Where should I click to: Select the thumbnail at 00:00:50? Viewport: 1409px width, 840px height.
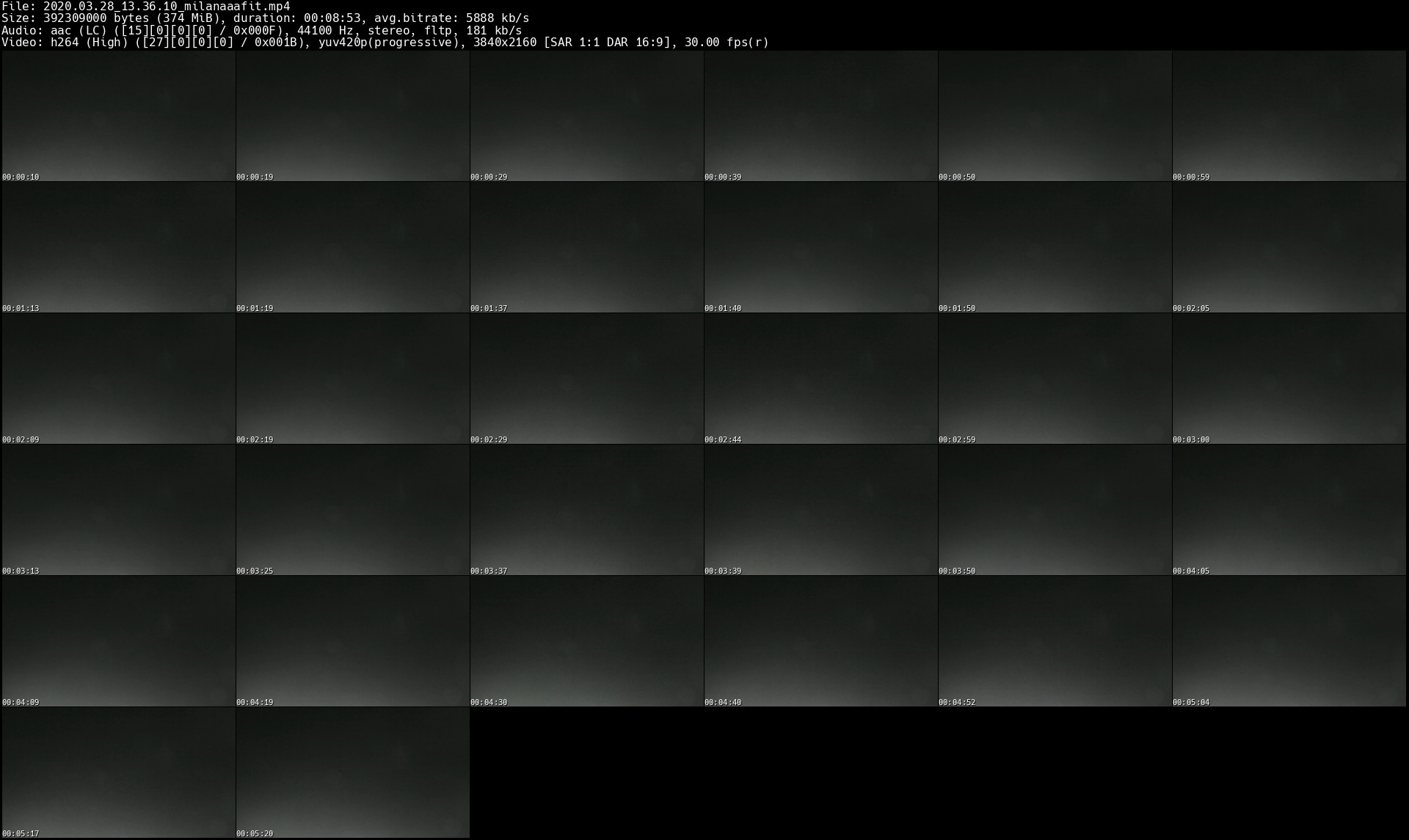click(1055, 116)
